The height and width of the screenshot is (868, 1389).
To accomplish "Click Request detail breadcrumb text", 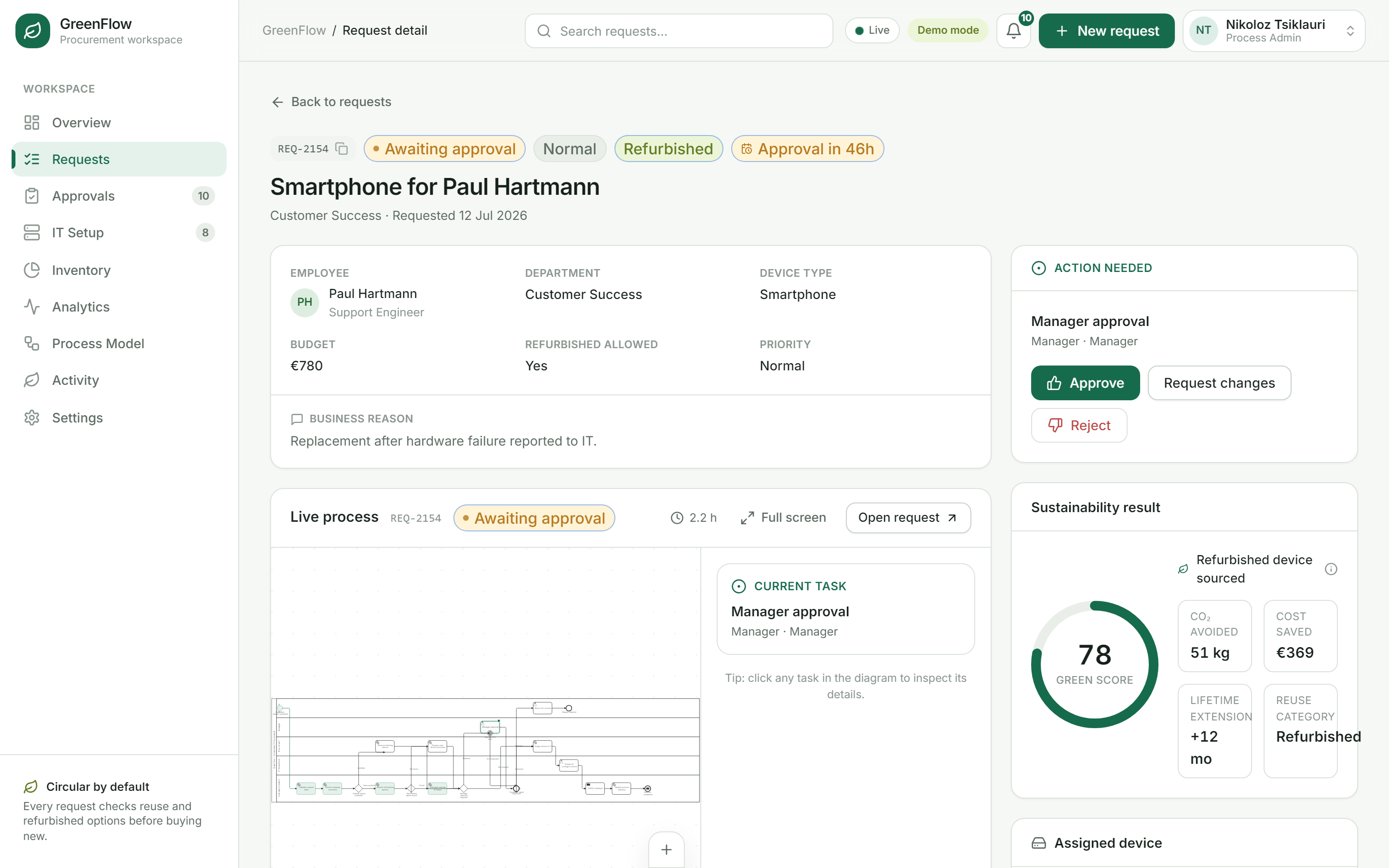I will pyautogui.click(x=384, y=30).
